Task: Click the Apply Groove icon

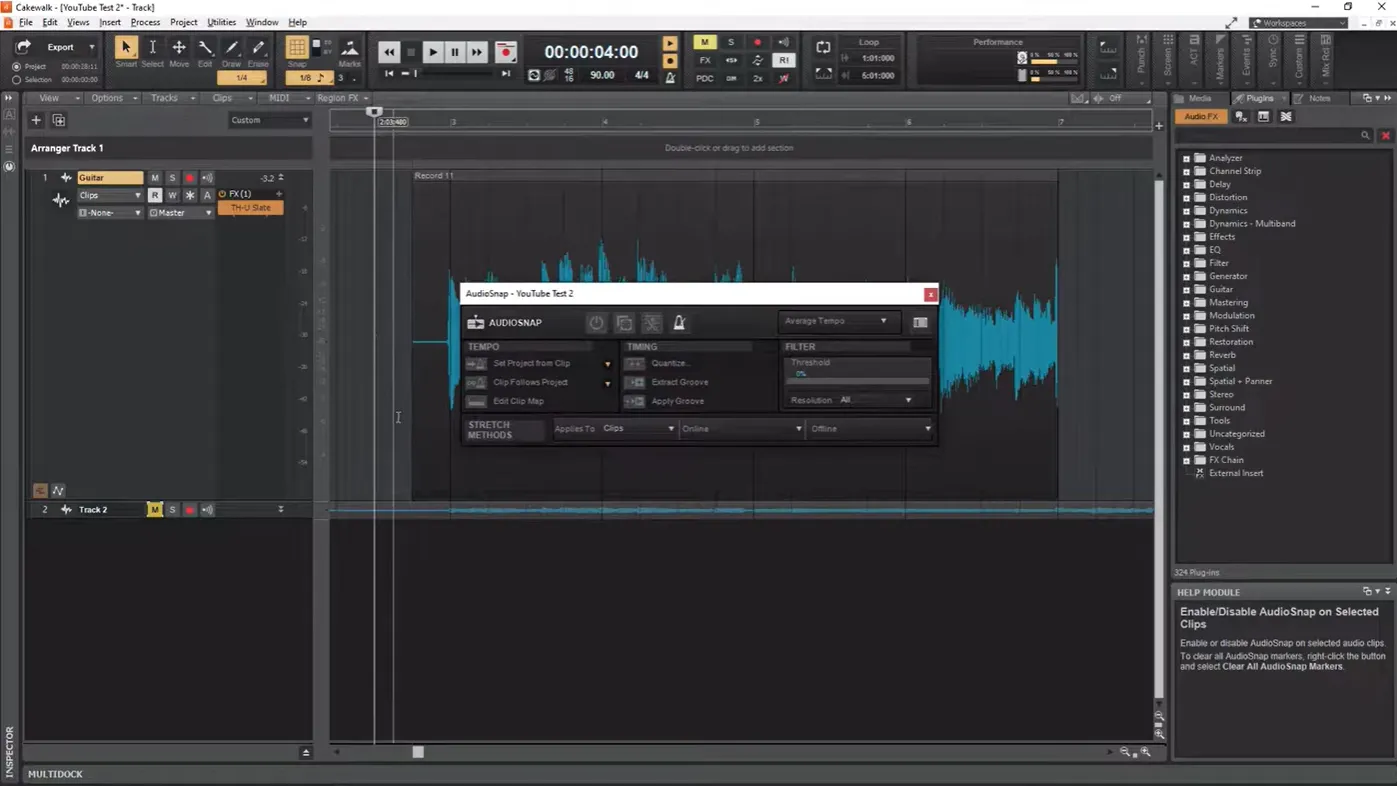Action: pyautogui.click(x=634, y=401)
